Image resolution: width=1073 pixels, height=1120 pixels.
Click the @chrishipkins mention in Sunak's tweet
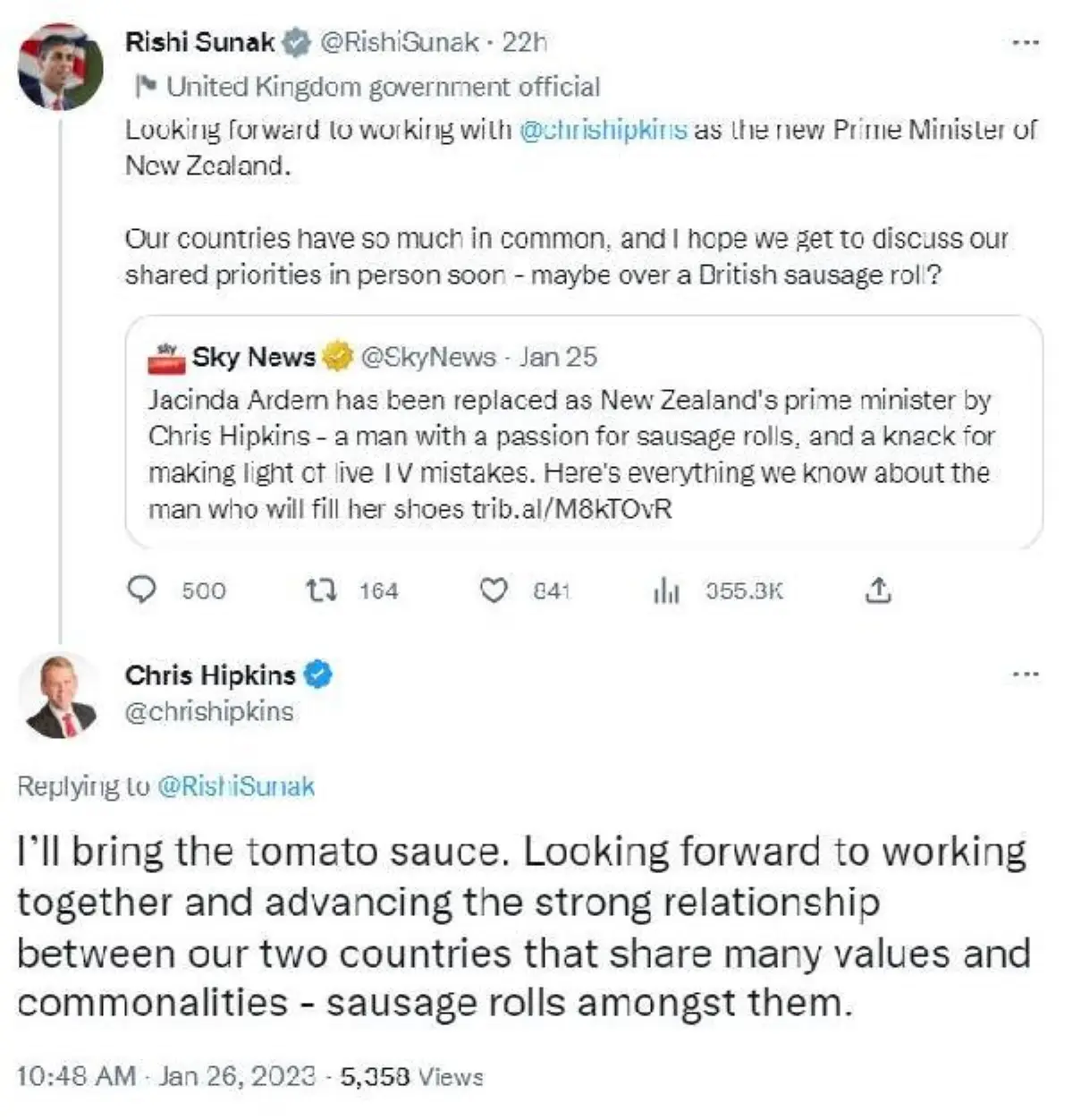603,130
